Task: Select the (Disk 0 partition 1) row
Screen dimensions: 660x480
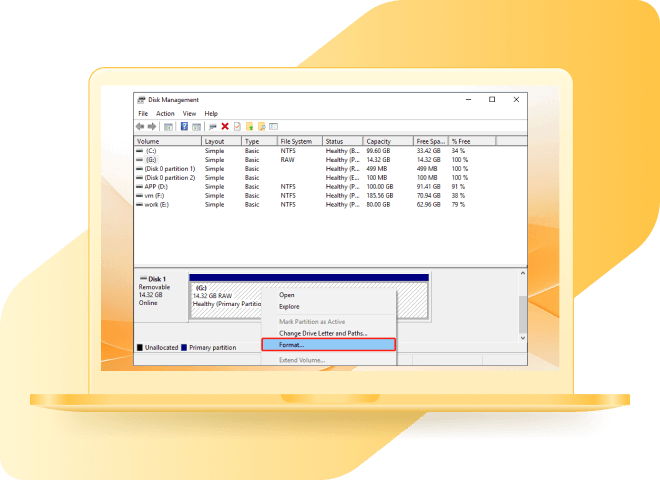Action: coord(330,168)
